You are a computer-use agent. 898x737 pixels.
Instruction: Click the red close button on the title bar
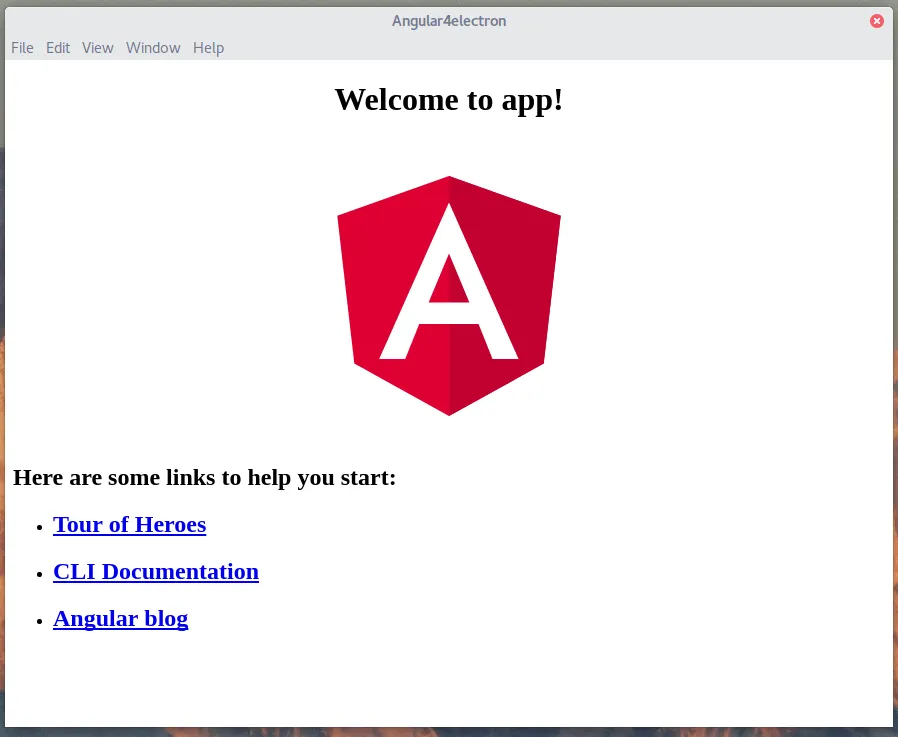pyautogui.click(x=877, y=20)
